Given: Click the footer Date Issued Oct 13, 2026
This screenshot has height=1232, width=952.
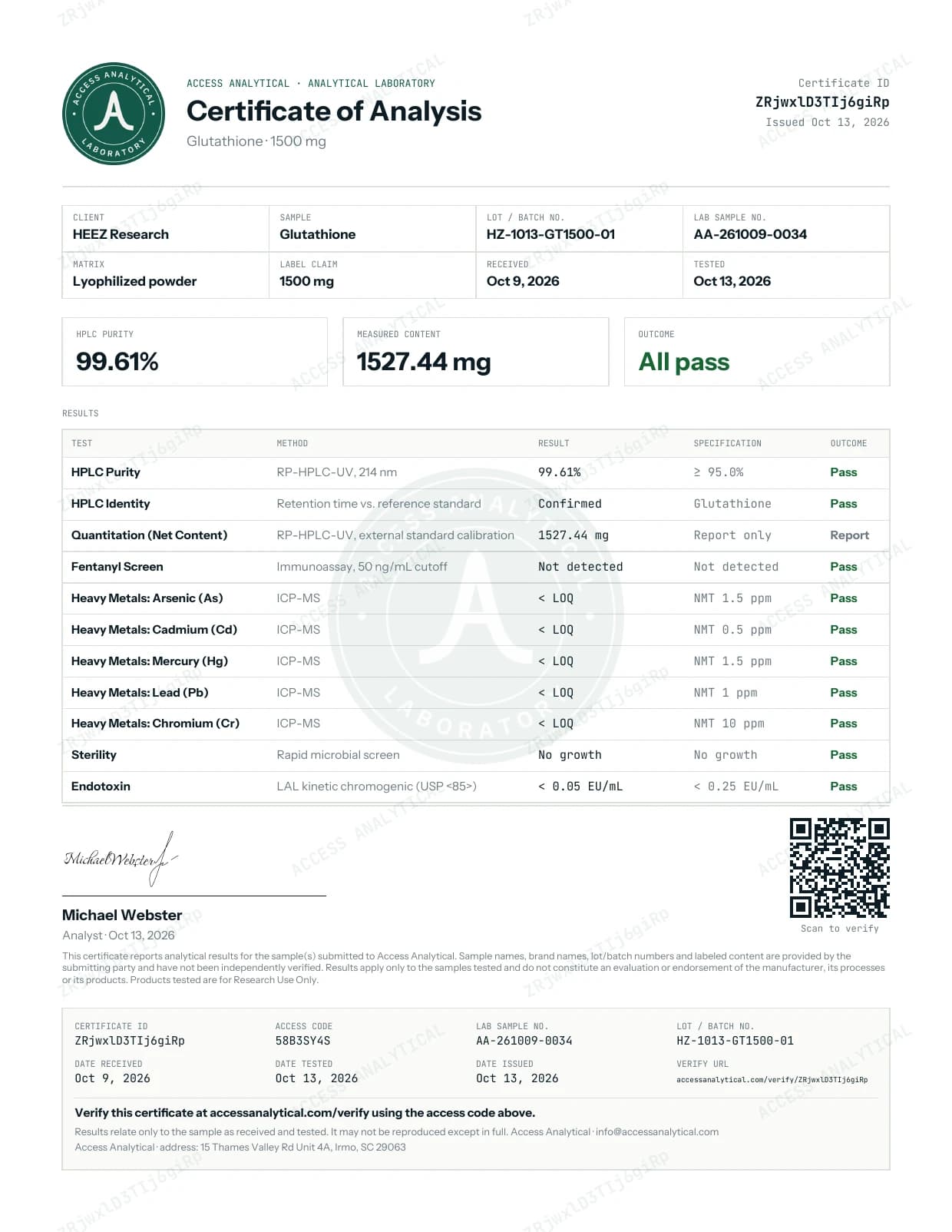Looking at the screenshot, I should (x=517, y=1078).
